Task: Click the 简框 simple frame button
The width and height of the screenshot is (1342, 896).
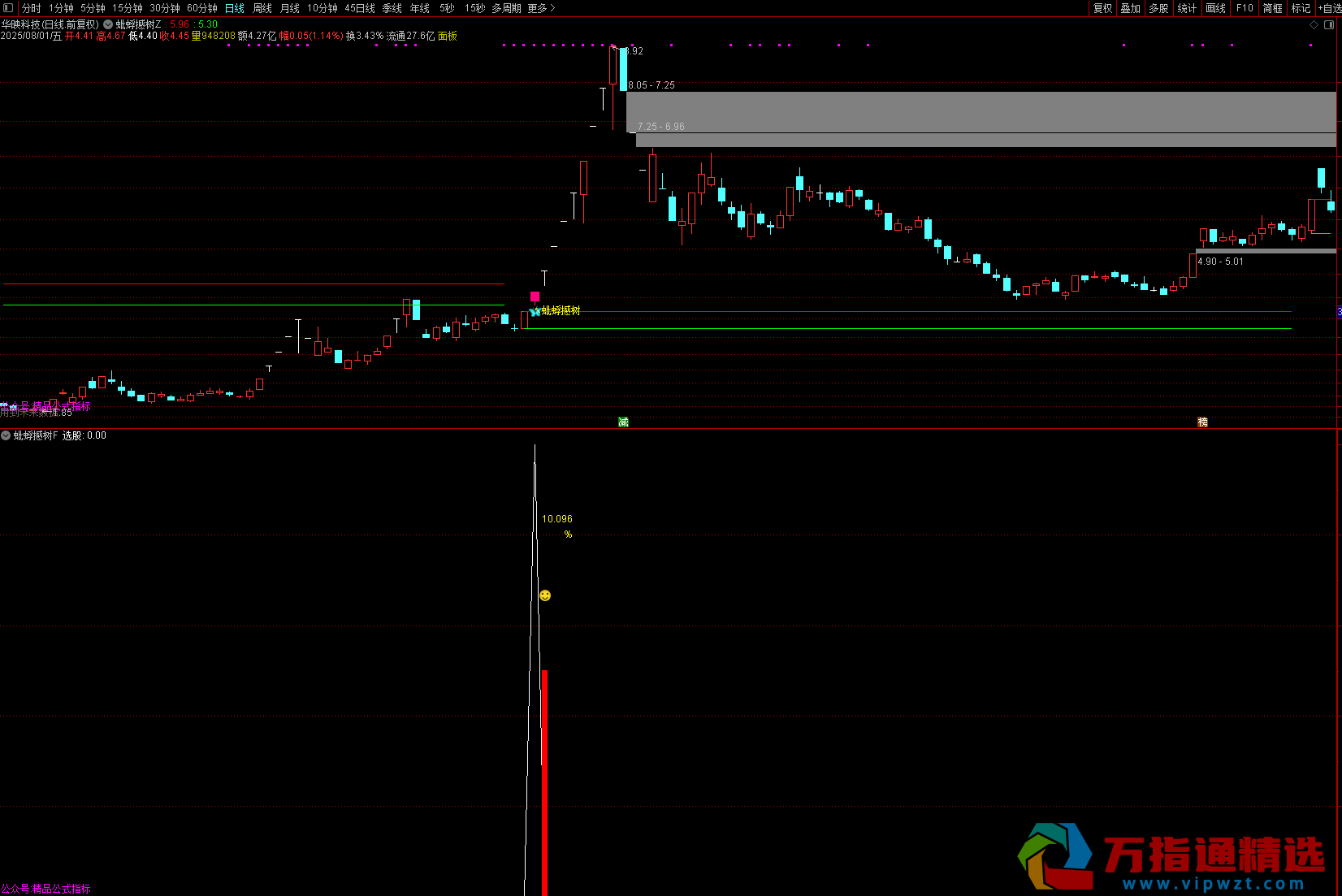Action: point(1273,8)
